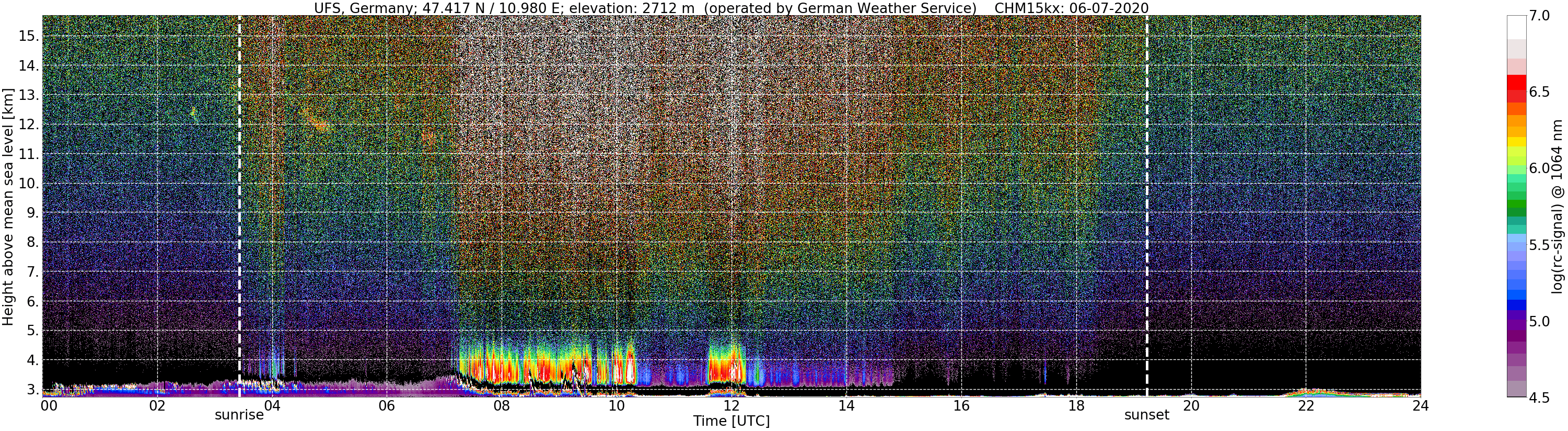The width and height of the screenshot is (1568, 431).
Task: Click the height axis tick '4.'
Action: [x=32, y=360]
